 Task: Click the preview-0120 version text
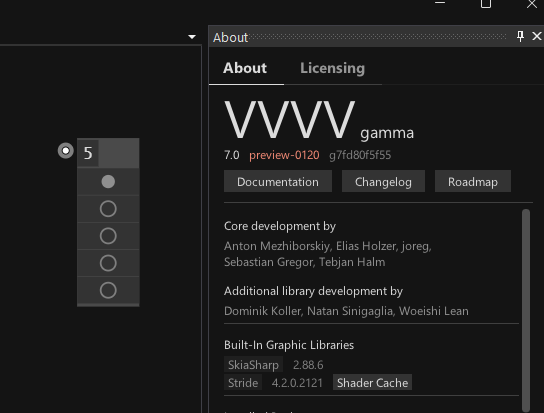coord(284,155)
